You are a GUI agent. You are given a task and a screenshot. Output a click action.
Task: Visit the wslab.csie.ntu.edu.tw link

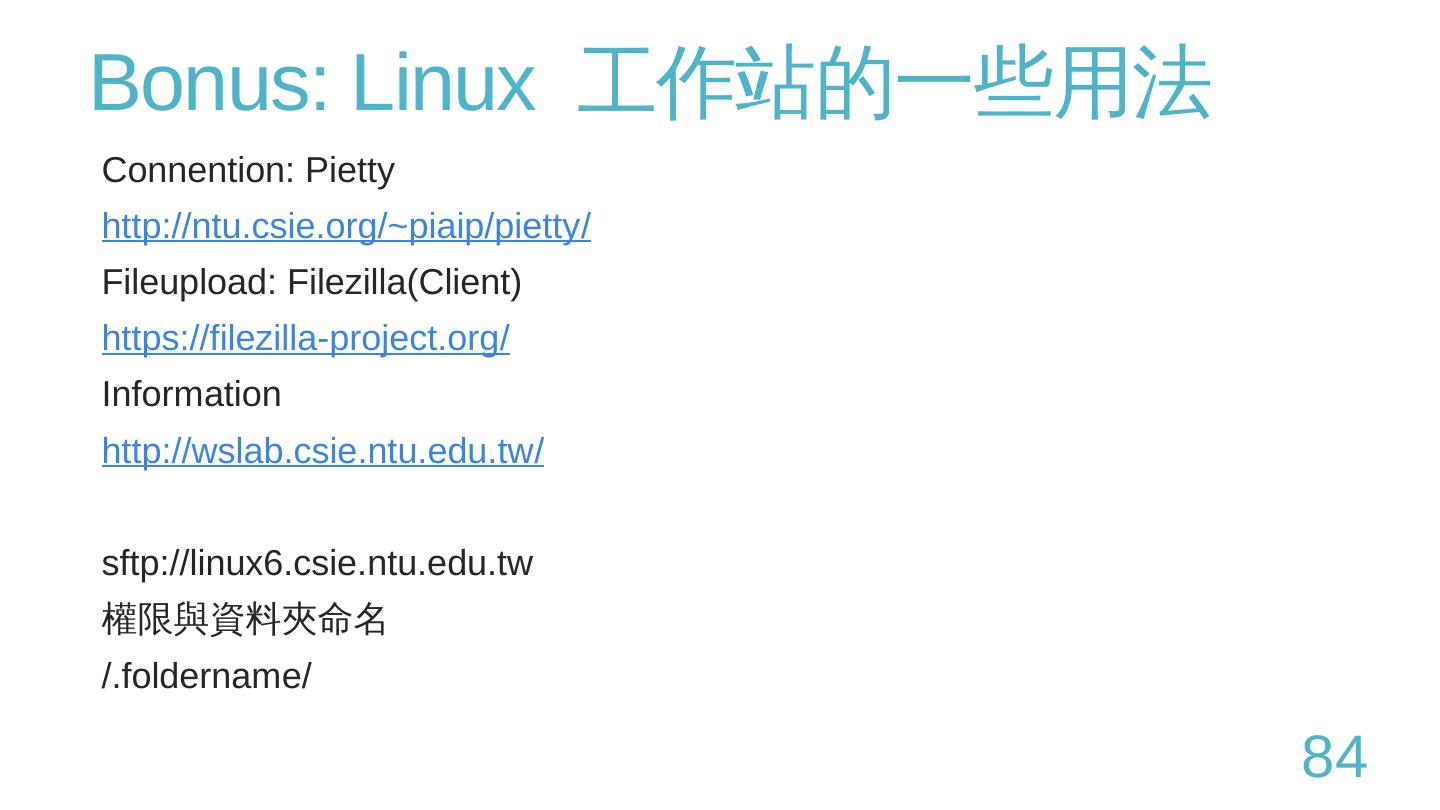click(x=322, y=451)
